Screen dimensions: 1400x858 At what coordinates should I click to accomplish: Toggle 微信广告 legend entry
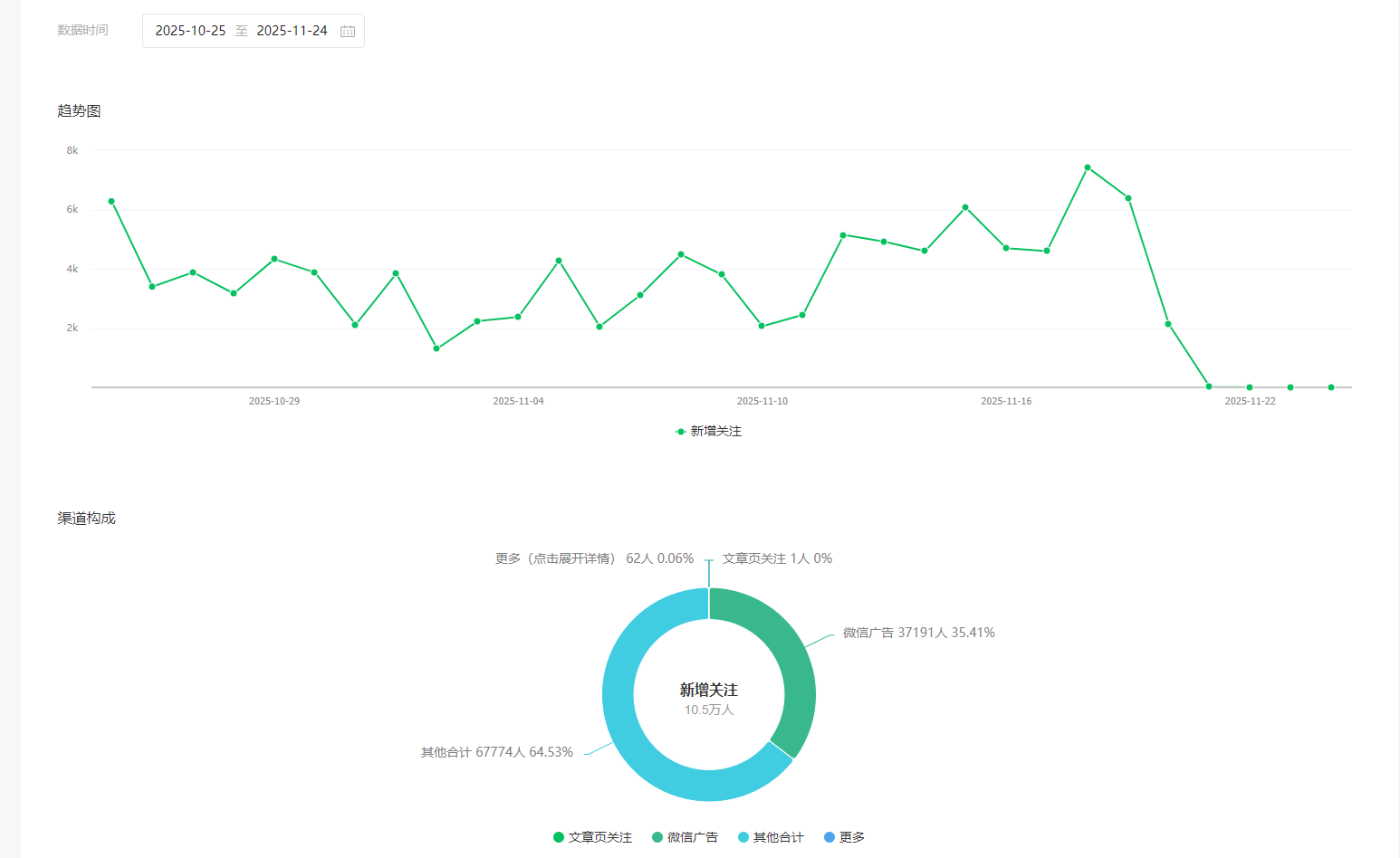(685, 837)
